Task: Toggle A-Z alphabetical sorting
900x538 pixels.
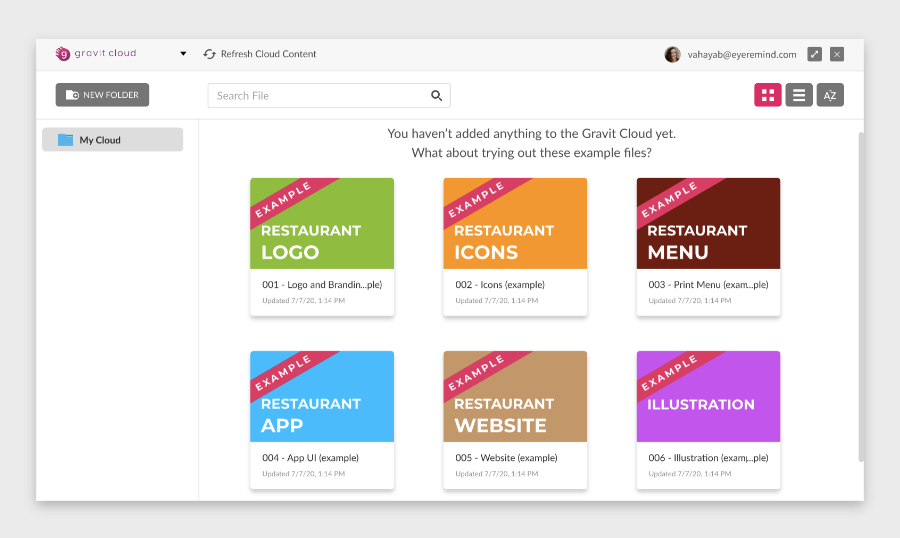Action: point(830,95)
